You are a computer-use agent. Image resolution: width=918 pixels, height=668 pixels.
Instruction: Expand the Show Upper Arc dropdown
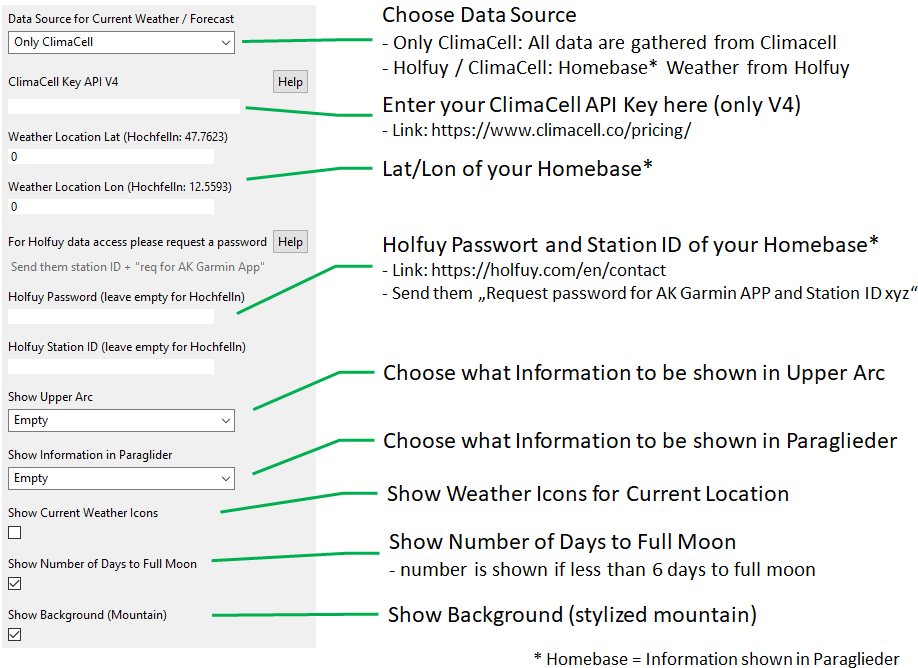121,420
